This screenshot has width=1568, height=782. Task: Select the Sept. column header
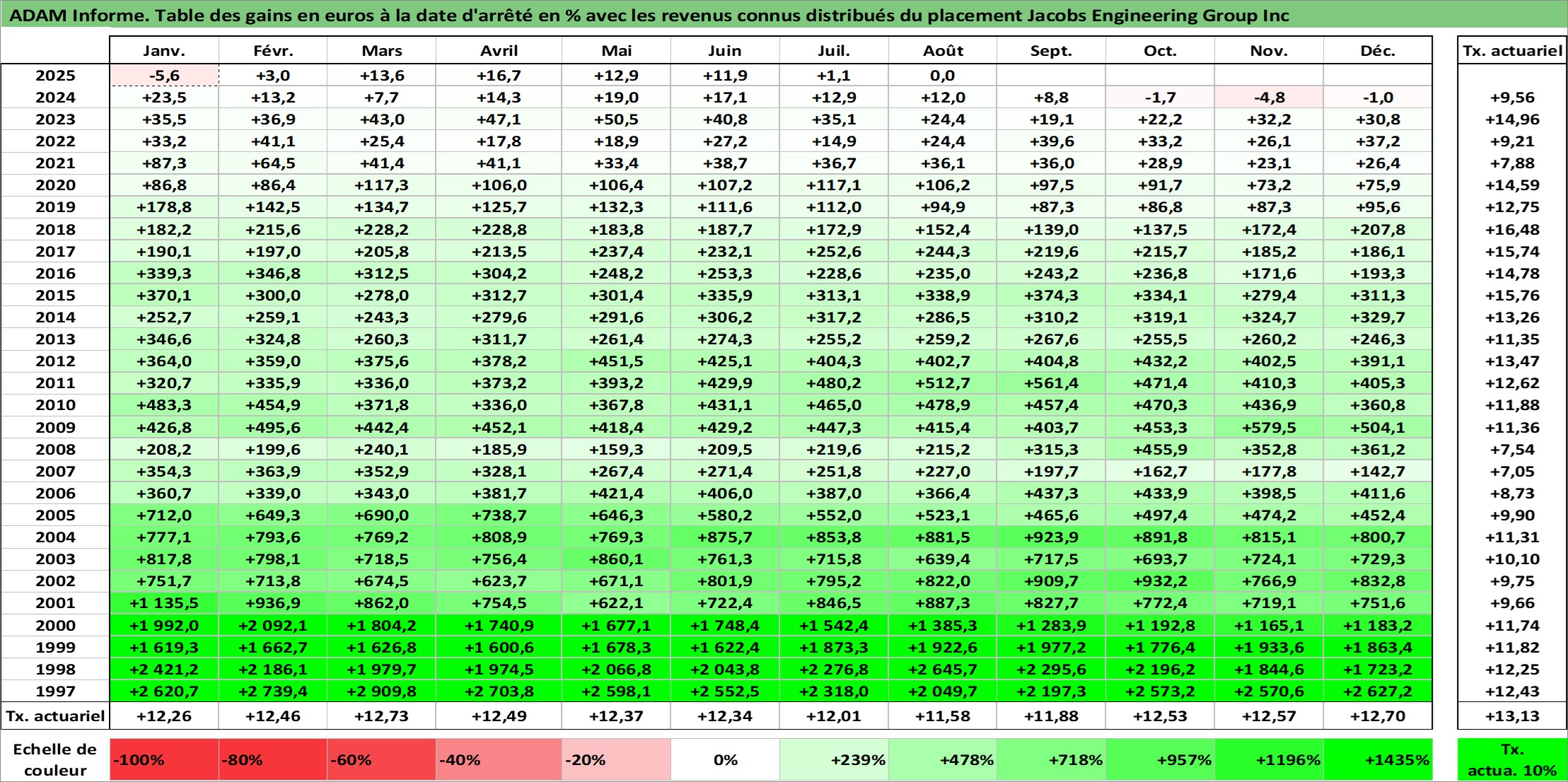[1051, 50]
